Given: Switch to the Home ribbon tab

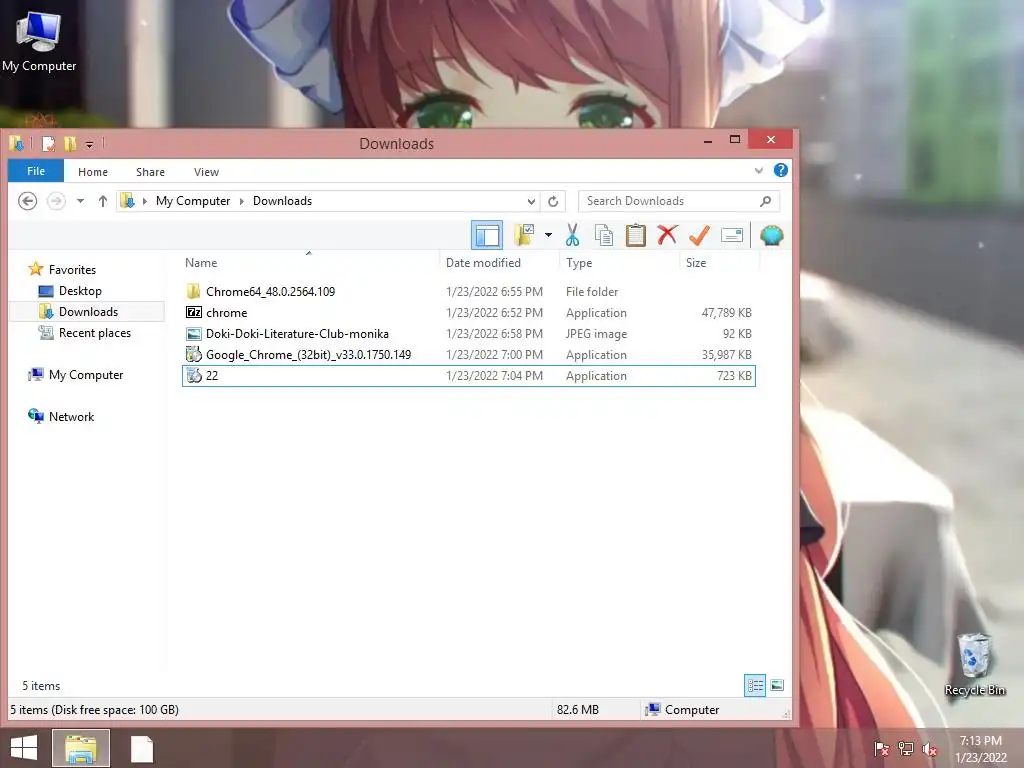Looking at the screenshot, I should point(93,172).
